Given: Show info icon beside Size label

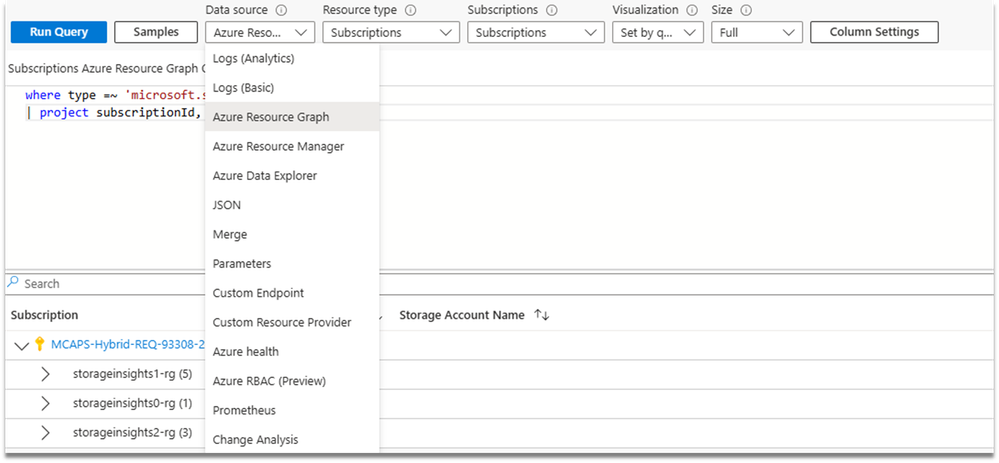Looking at the screenshot, I should click(747, 10).
